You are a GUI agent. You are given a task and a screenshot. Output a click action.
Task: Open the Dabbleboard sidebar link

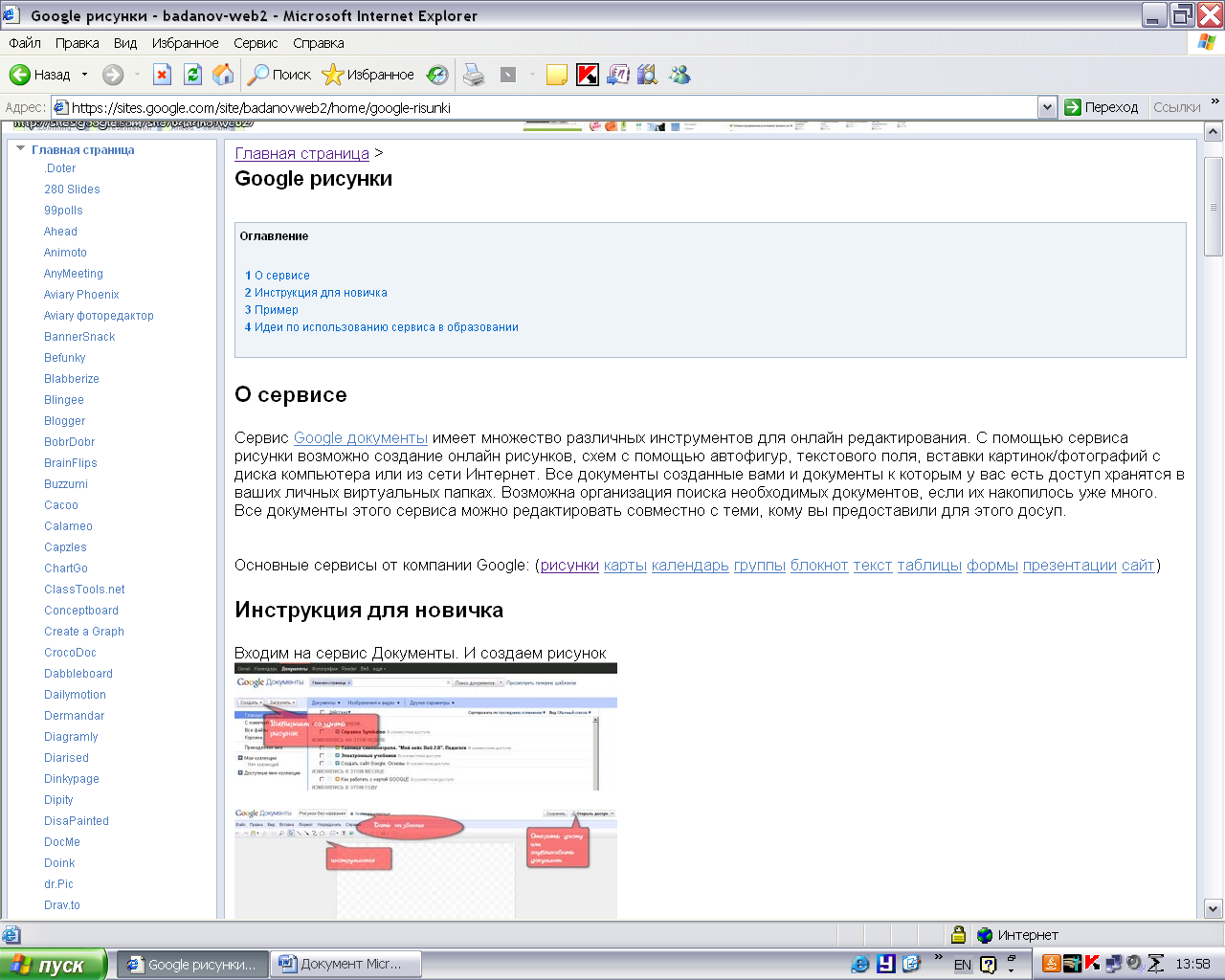pyautogui.click(x=78, y=674)
